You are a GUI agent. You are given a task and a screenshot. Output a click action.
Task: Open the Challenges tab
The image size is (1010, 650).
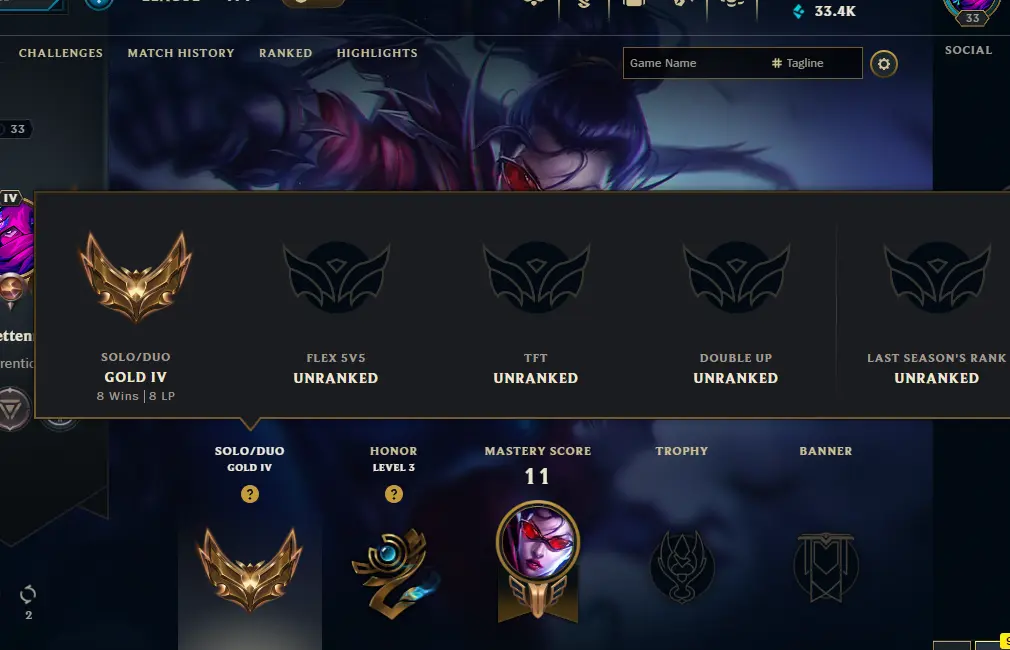coord(61,53)
